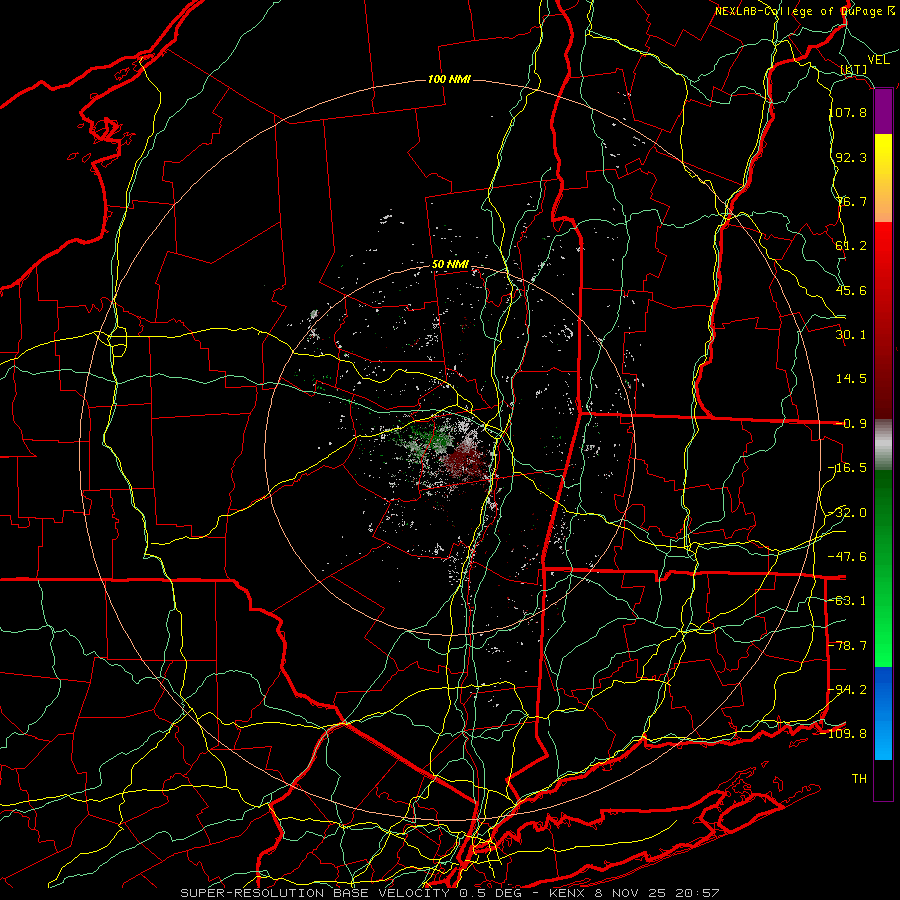Click the TH label below the color scale
This screenshot has width=900, height=900.
[x=859, y=779]
